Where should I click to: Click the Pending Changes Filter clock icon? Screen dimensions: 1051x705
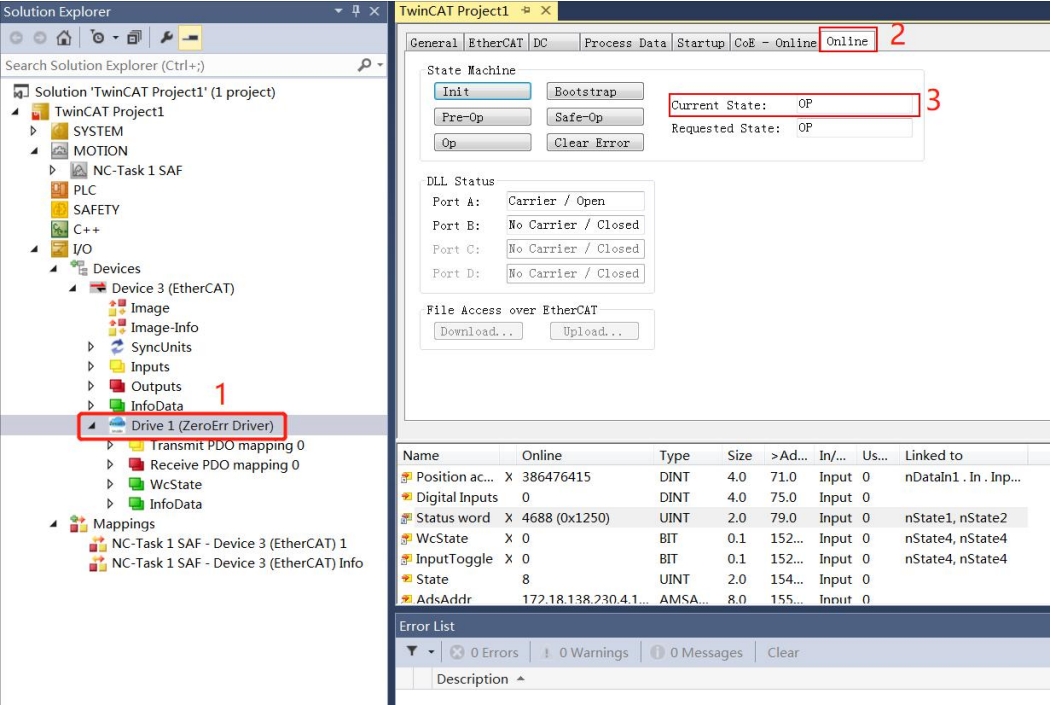[x=99, y=38]
